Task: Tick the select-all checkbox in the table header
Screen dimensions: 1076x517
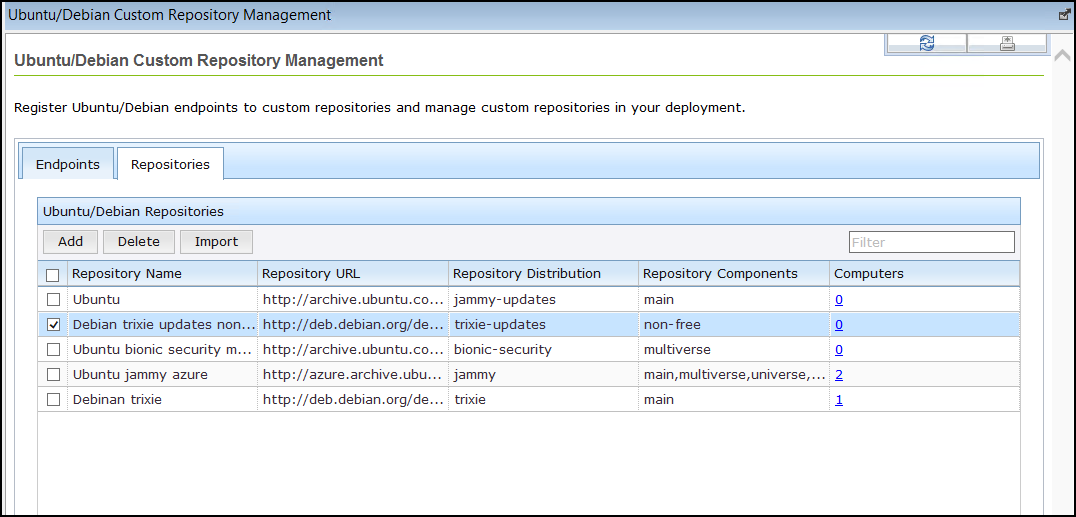Action: click(52, 275)
